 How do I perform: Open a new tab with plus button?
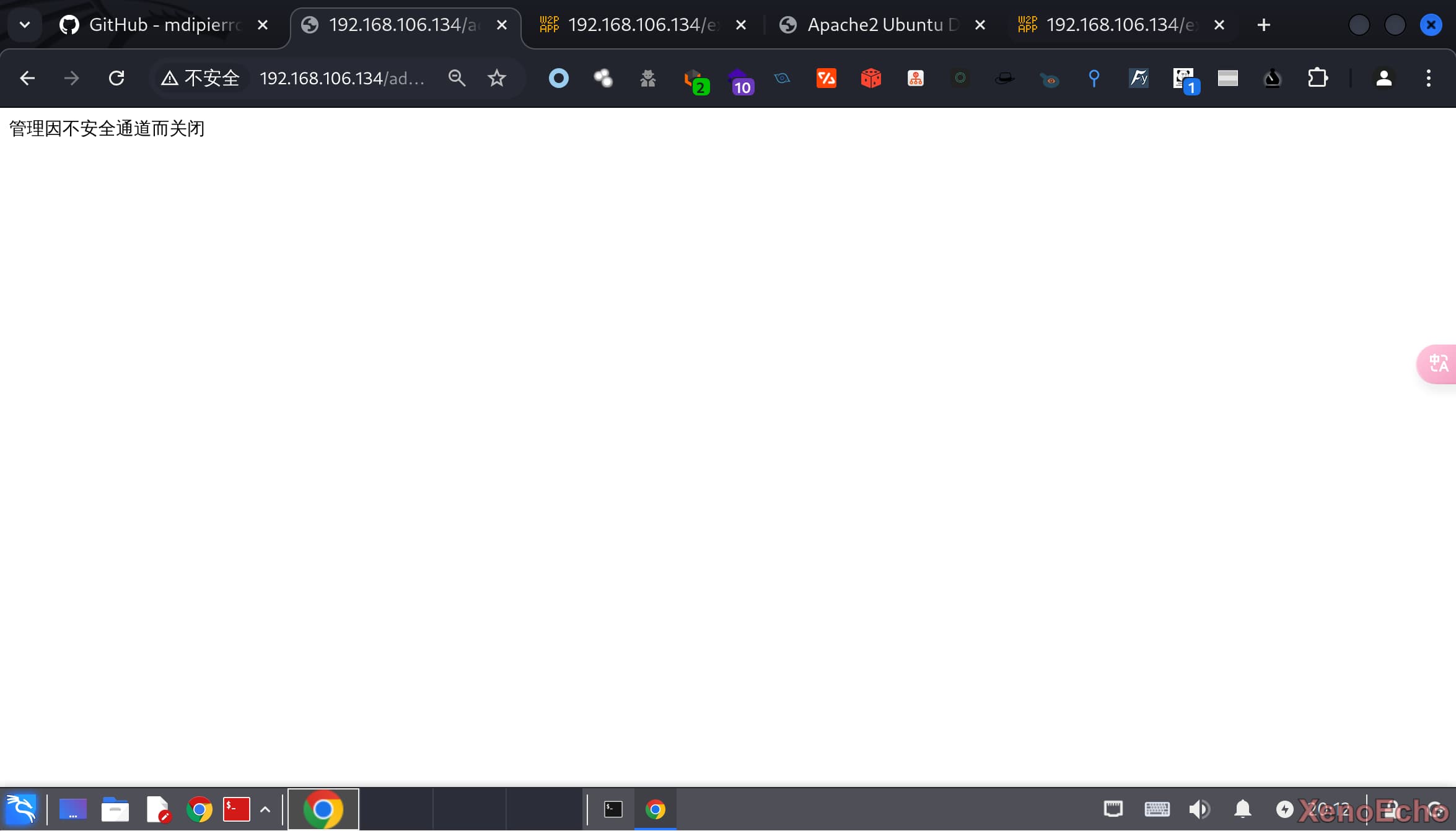pyautogui.click(x=1263, y=25)
